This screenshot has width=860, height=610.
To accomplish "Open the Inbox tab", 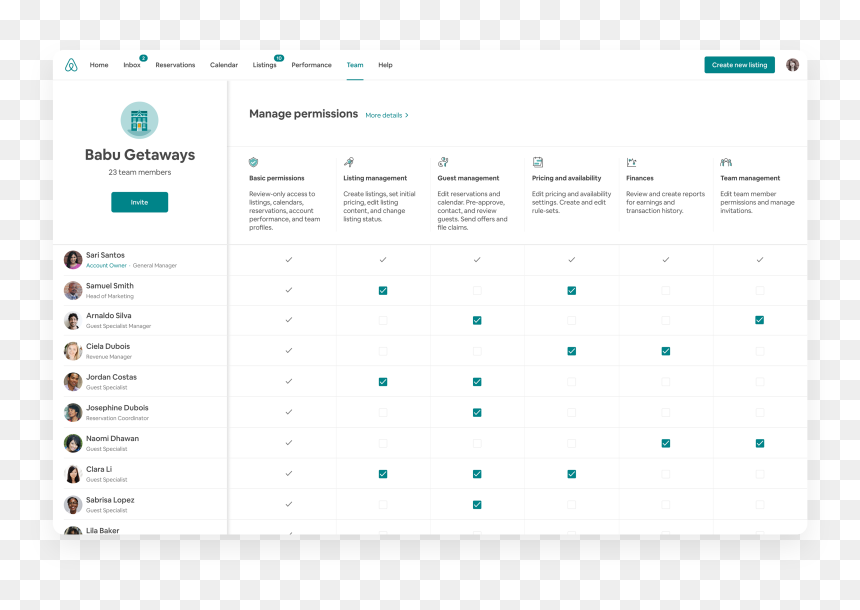I will 132,65.
